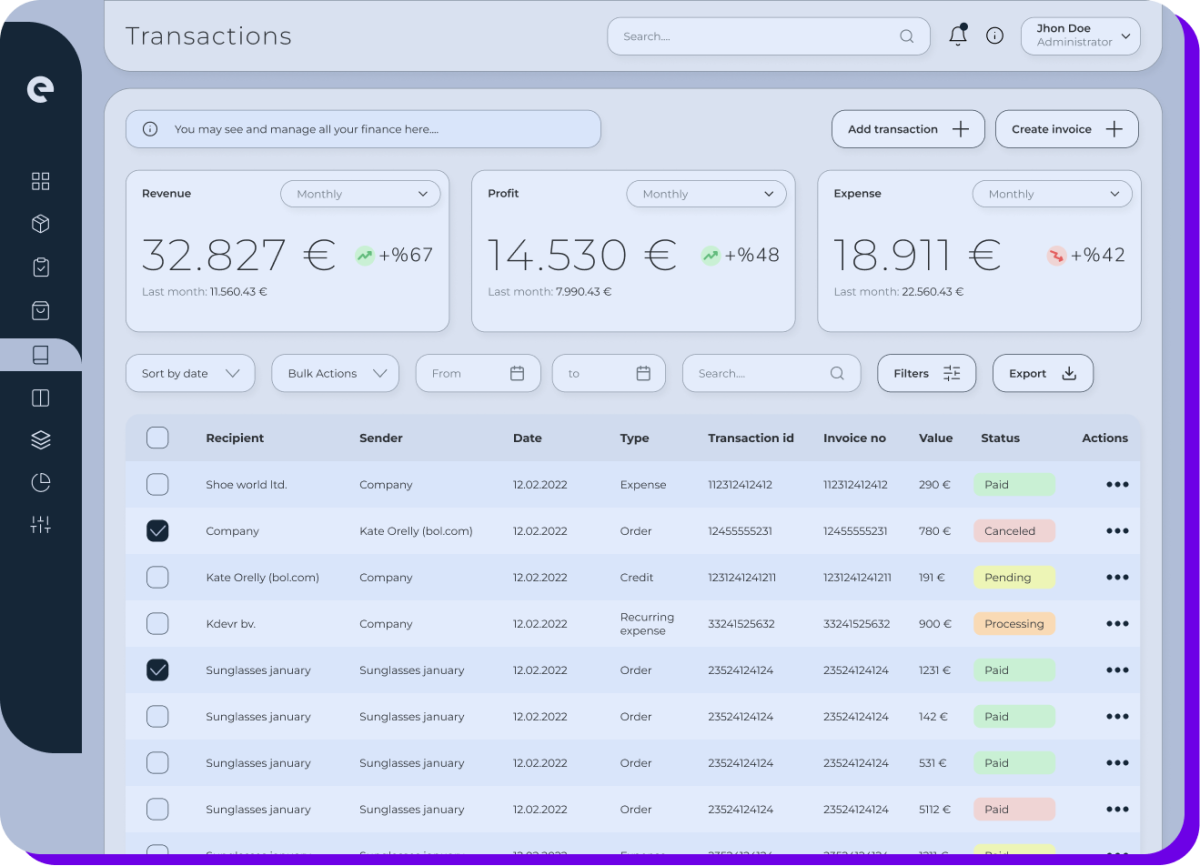Image resolution: width=1200 pixels, height=866 pixels.
Task: Click the Add transaction button
Action: click(x=907, y=128)
